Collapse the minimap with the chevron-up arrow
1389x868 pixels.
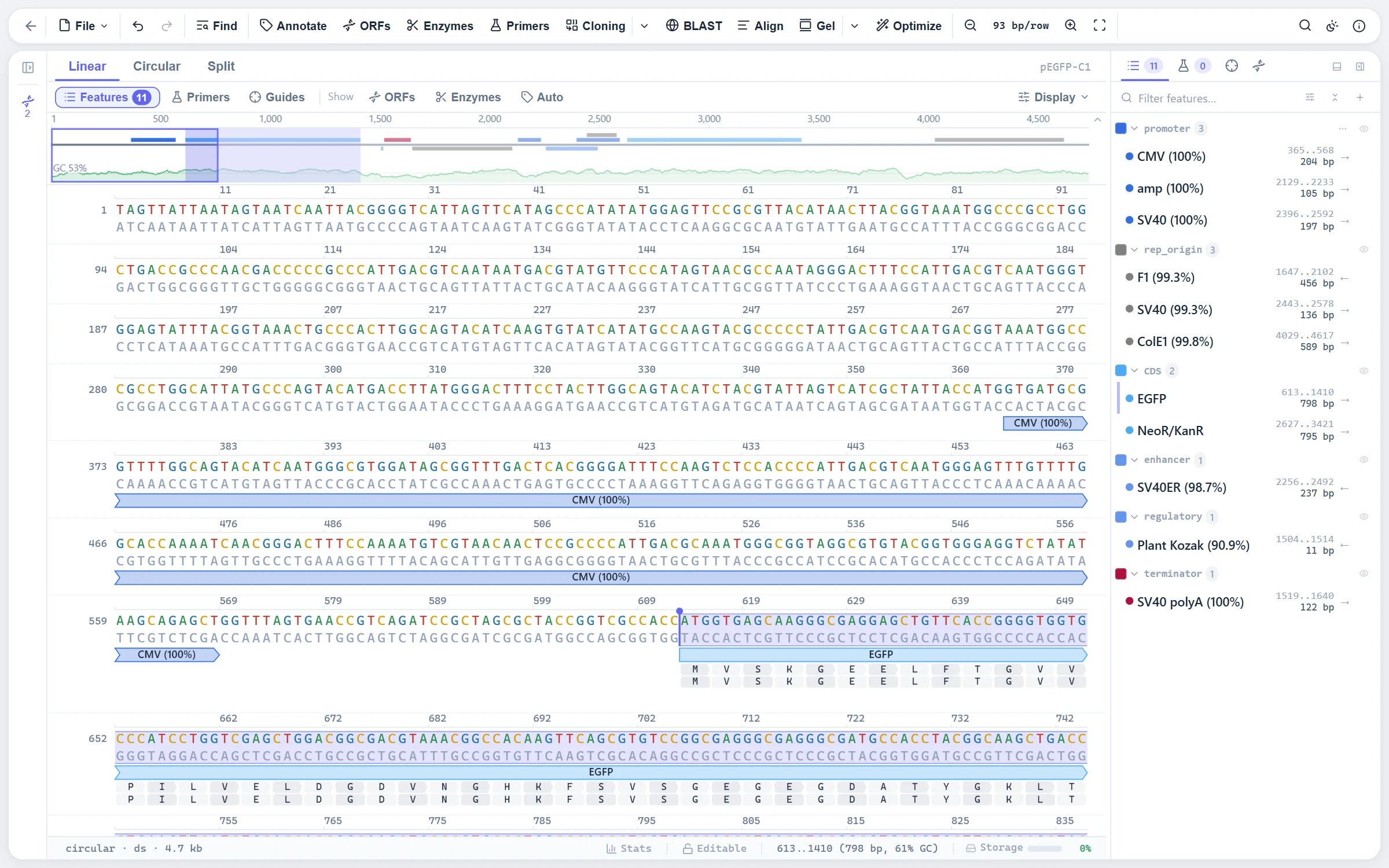point(1097,119)
